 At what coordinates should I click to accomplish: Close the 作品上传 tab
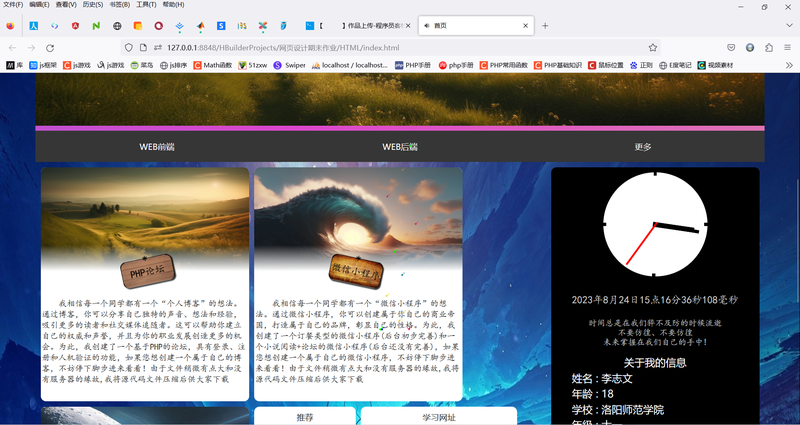point(408,26)
